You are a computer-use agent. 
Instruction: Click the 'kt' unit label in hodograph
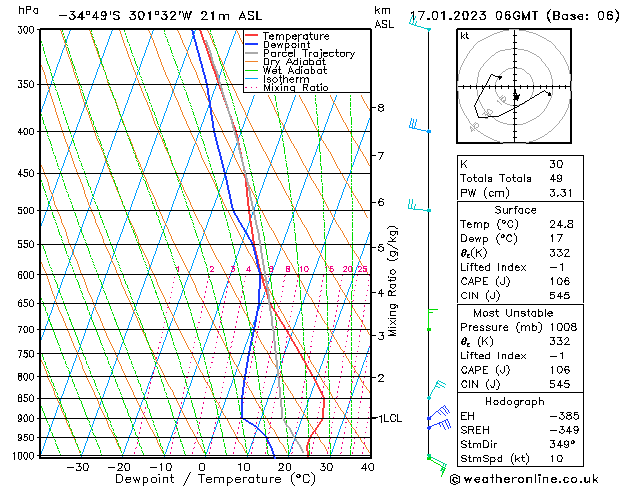pos(465,36)
